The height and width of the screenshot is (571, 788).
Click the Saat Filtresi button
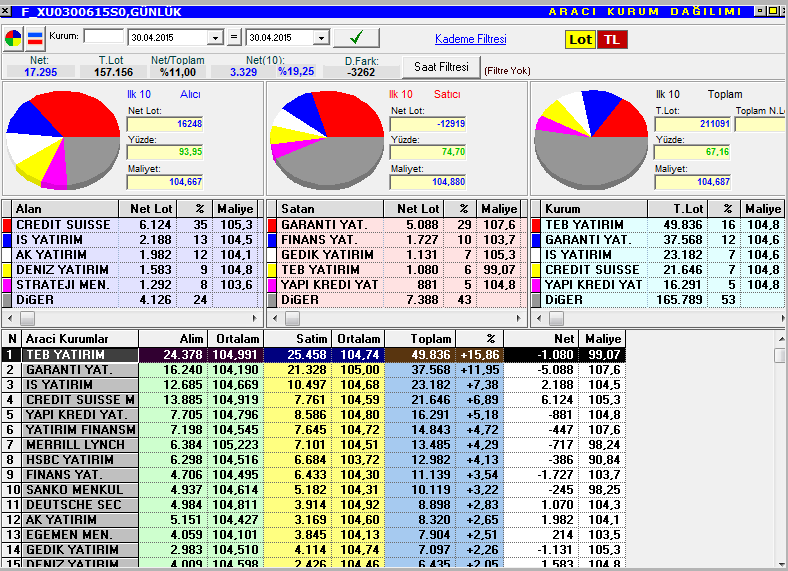point(441,67)
